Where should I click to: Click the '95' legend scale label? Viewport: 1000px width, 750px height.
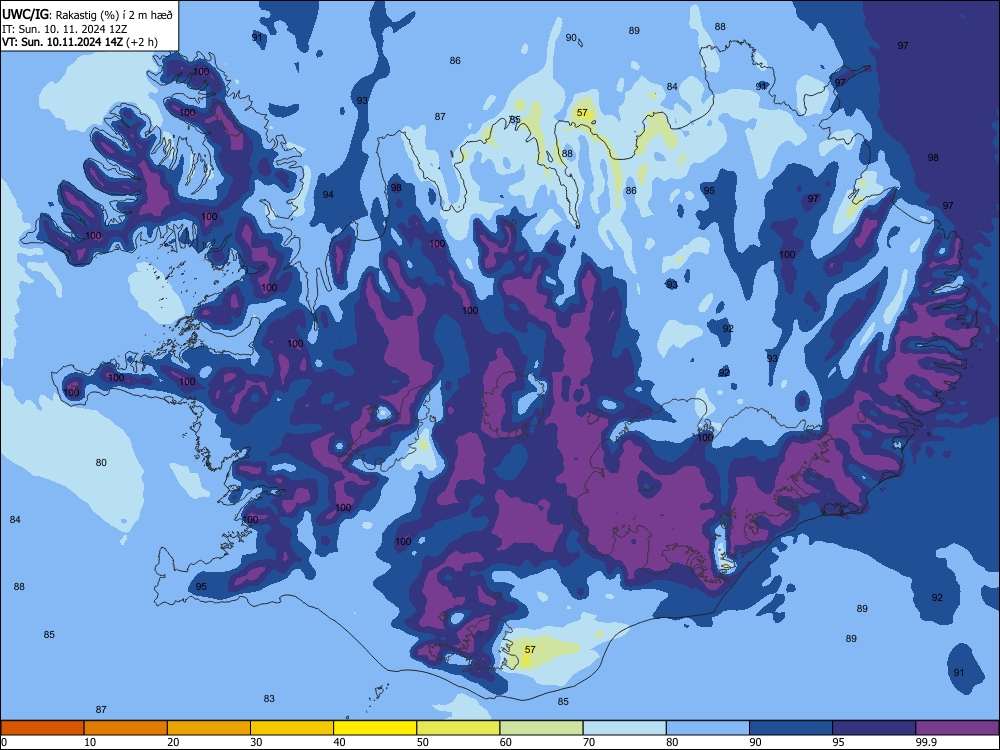[x=838, y=742]
